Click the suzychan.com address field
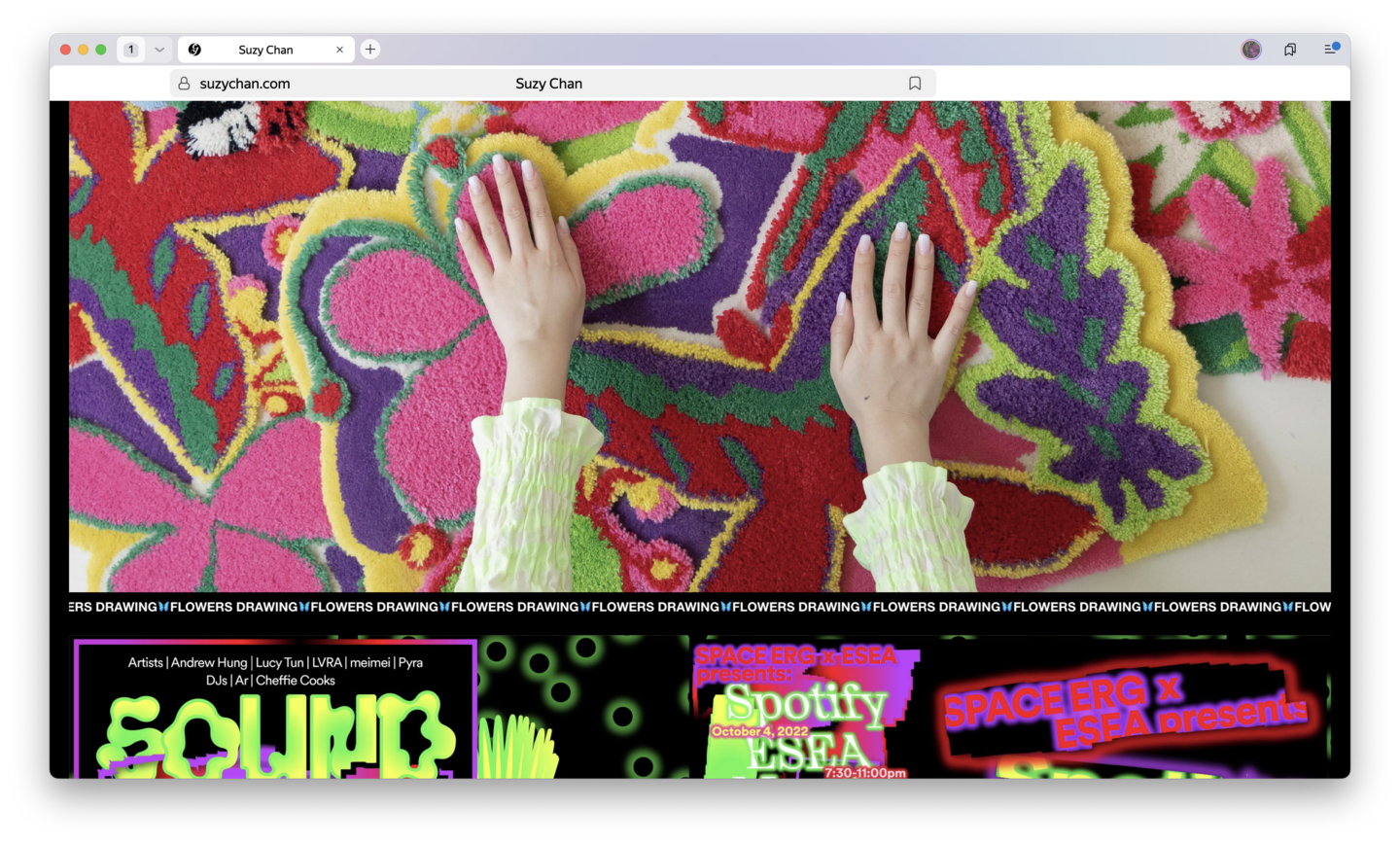The image size is (1400, 844). (552, 84)
